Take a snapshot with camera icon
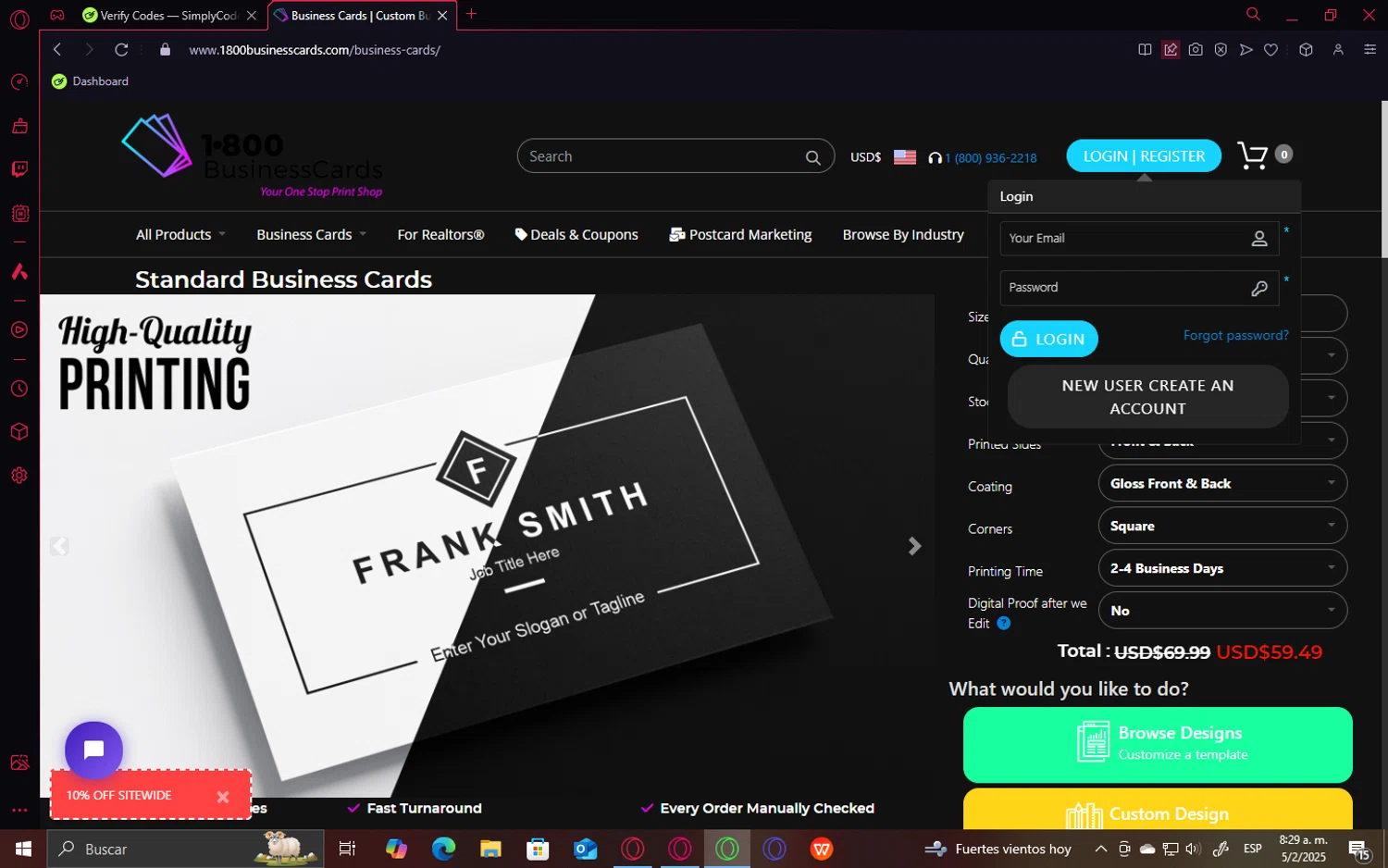Image resolution: width=1388 pixels, height=868 pixels. pos(1196,50)
